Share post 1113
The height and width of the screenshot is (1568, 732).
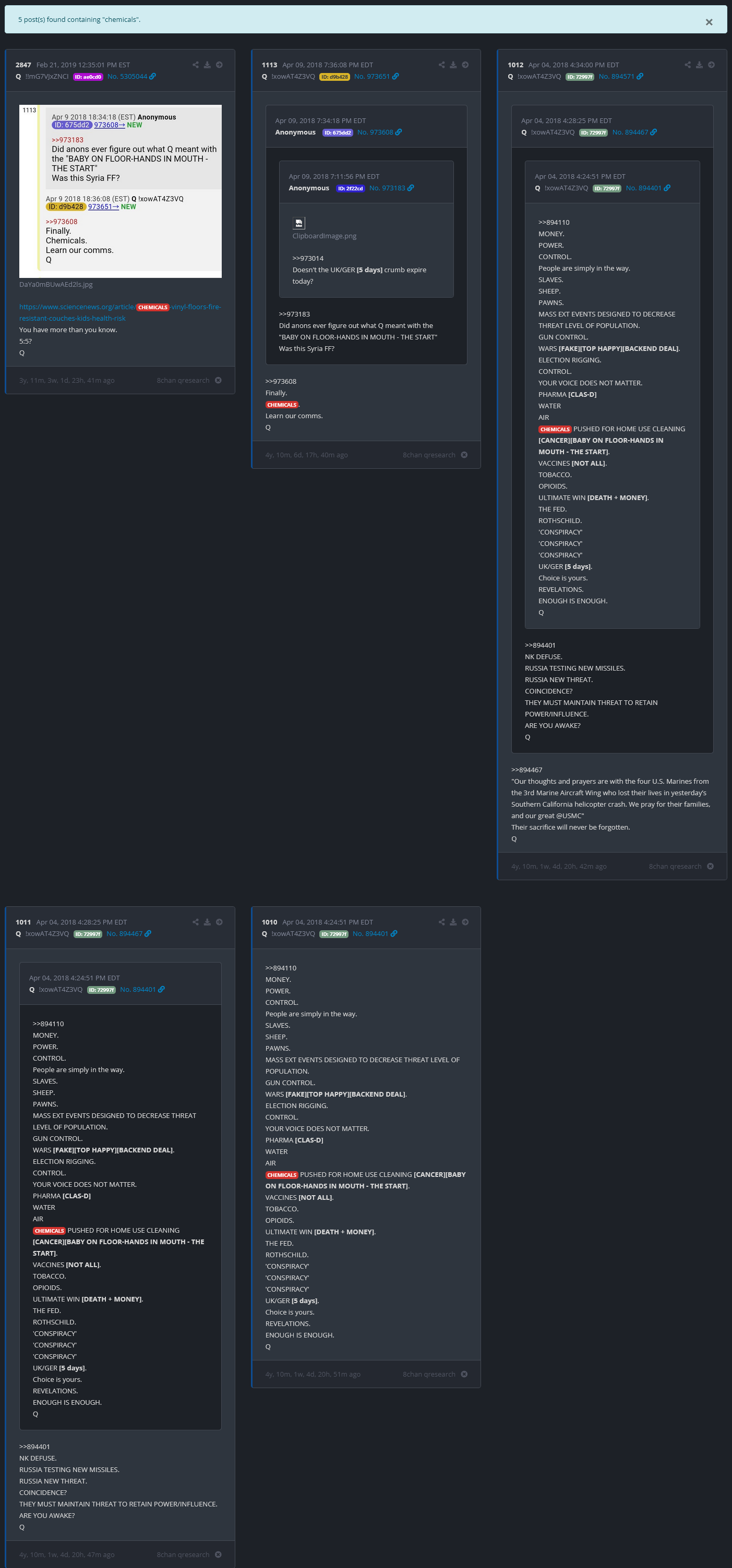[441, 65]
